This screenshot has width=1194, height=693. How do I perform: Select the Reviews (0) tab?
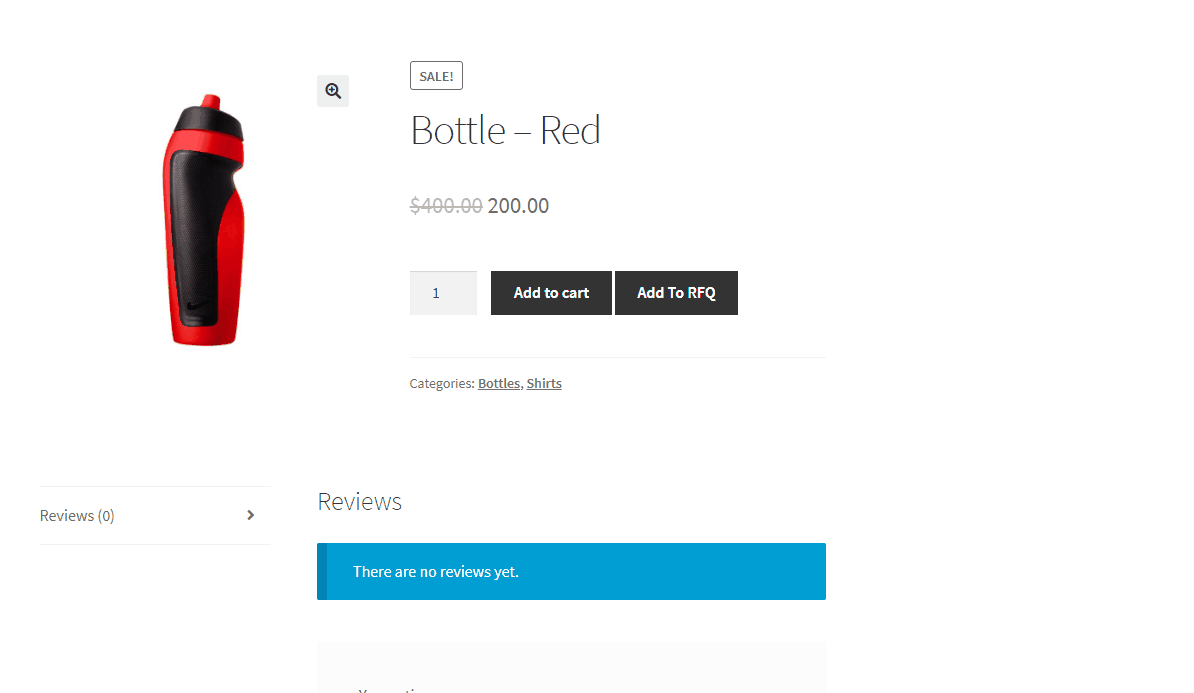(x=77, y=516)
